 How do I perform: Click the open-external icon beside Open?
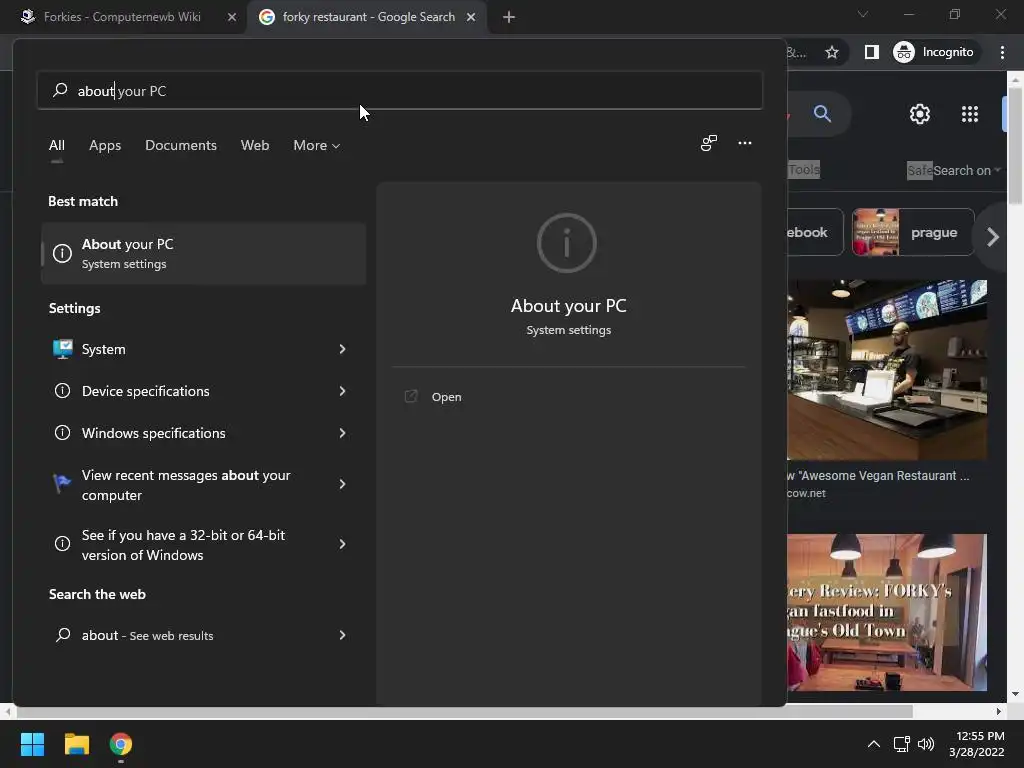pos(411,396)
